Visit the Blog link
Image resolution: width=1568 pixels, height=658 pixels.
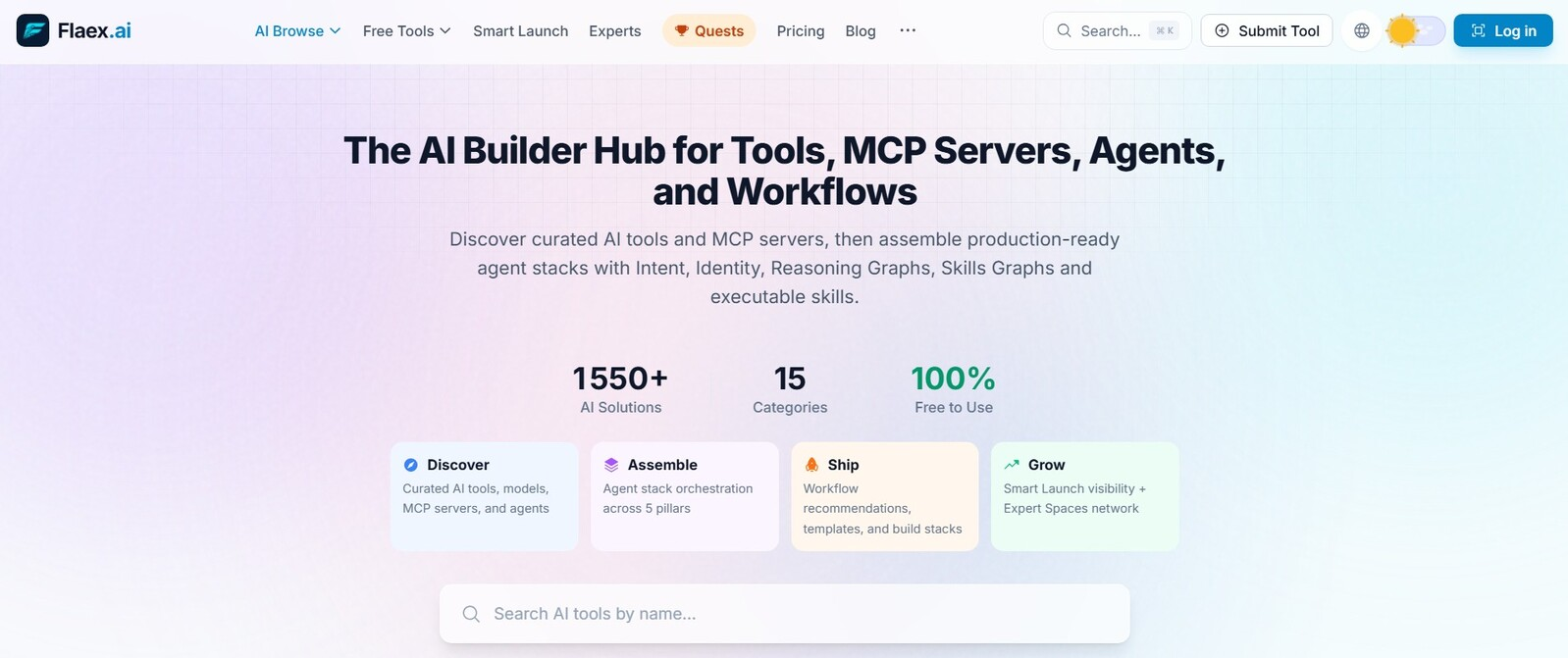tap(860, 30)
